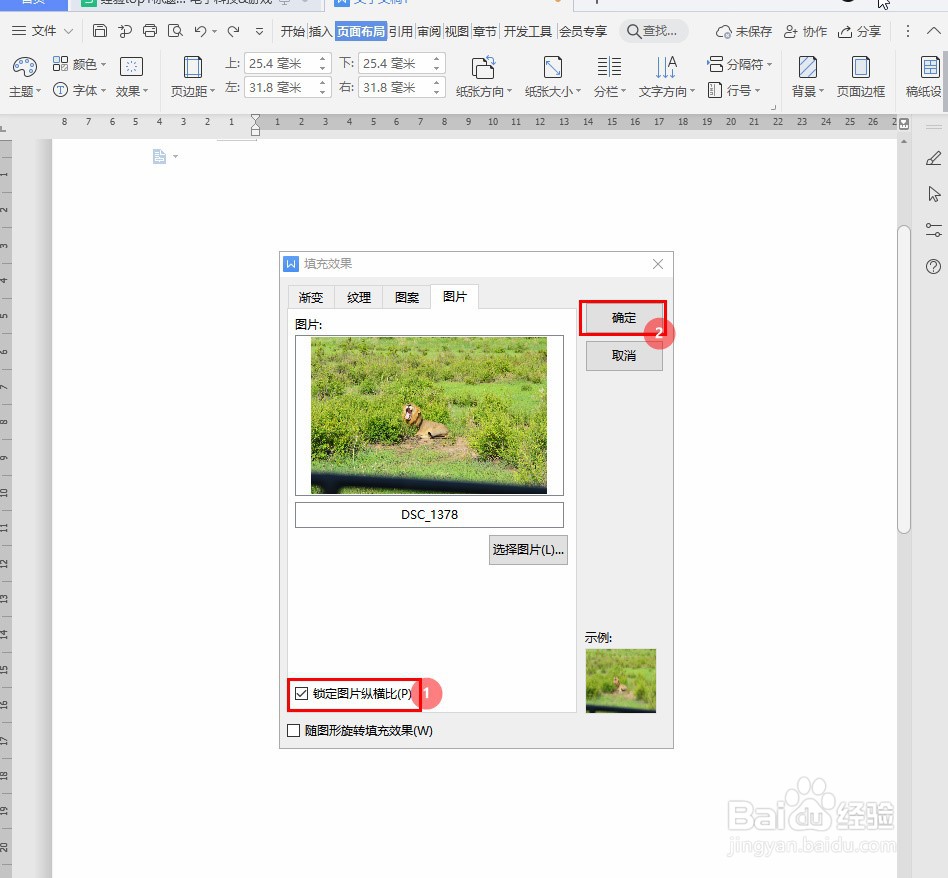
Task: Click the 分享 share icon
Action: point(845,31)
